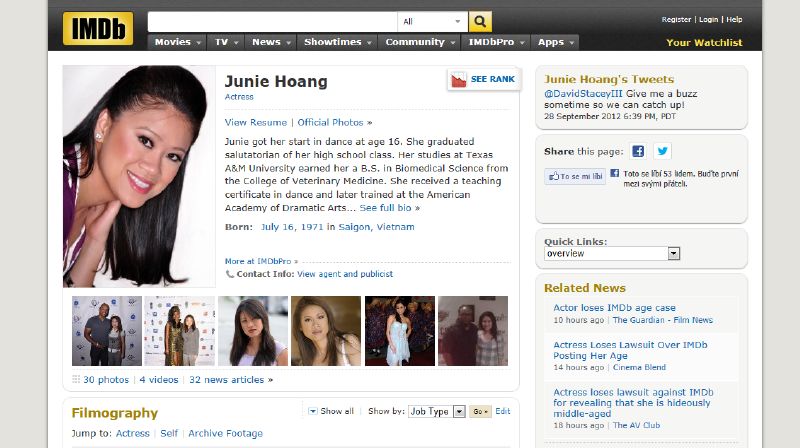Open Quick Links overview dropdown
This screenshot has width=800, height=448.
pos(612,254)
